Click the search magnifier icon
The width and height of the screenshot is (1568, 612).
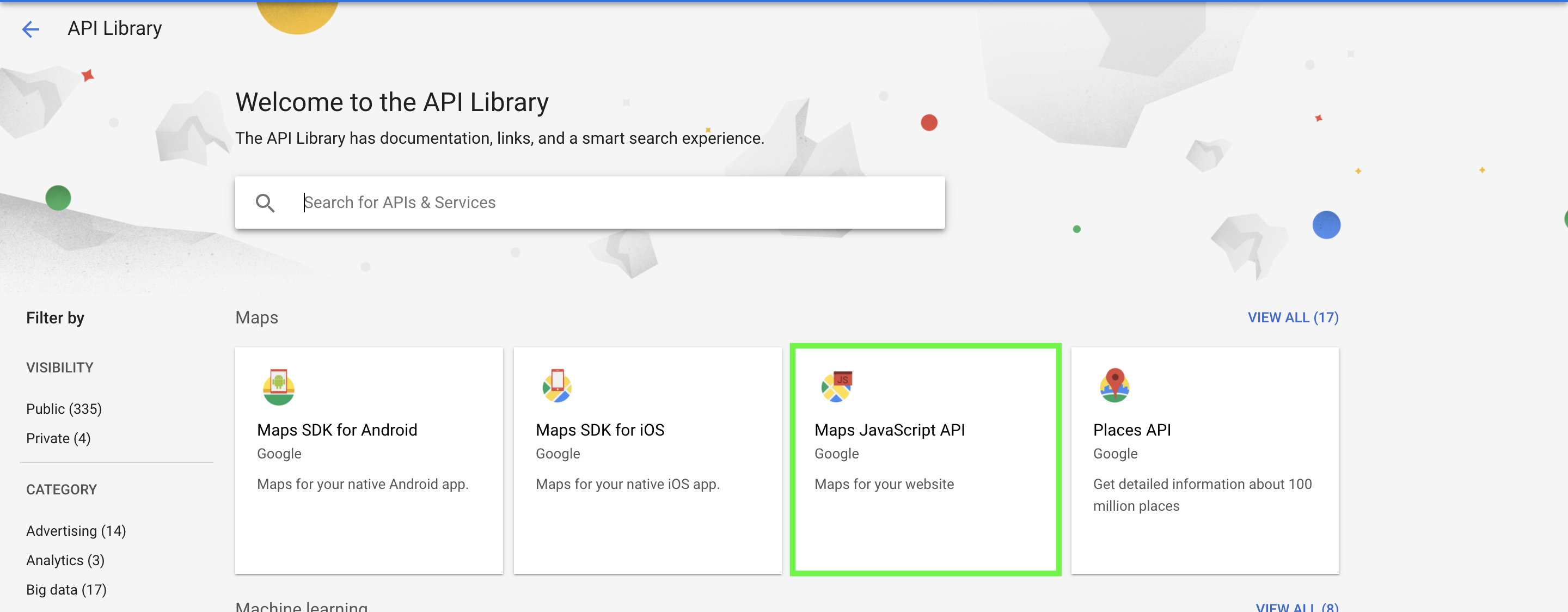click(x=265, y=203)
